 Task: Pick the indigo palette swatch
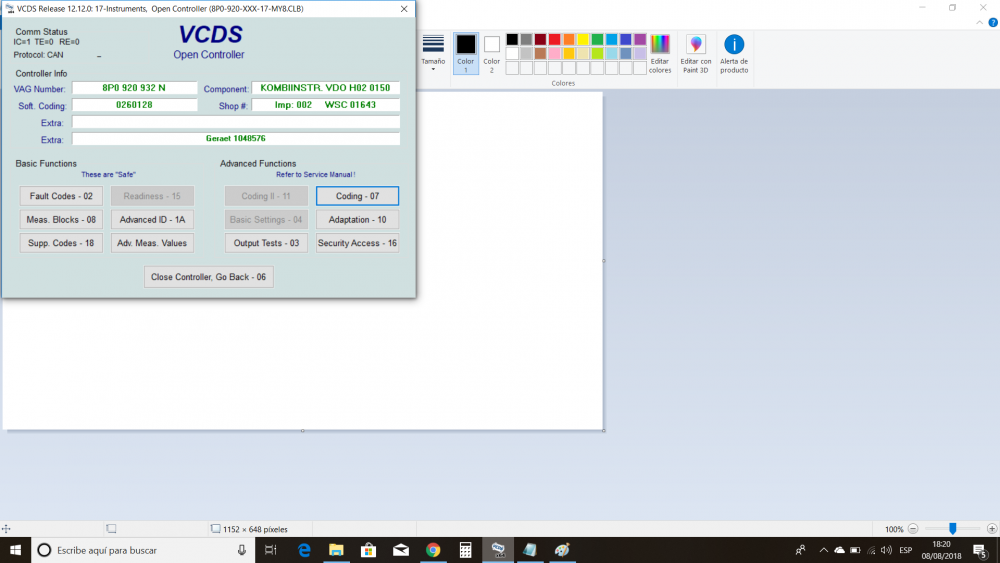coord(626,40)
